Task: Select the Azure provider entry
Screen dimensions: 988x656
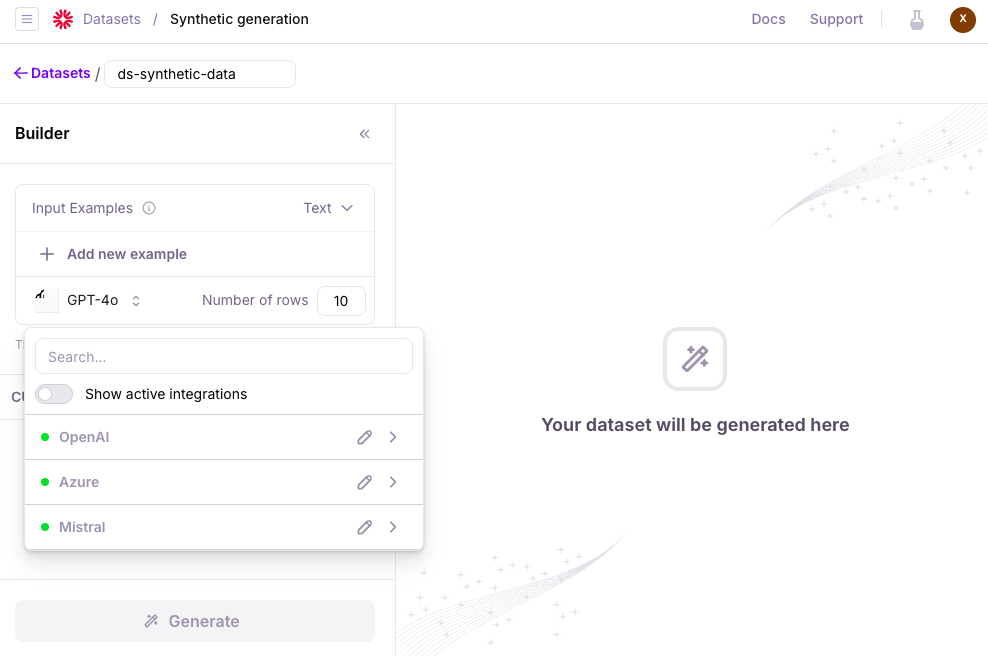Action: pyautogui.click(x=224, y=482)
